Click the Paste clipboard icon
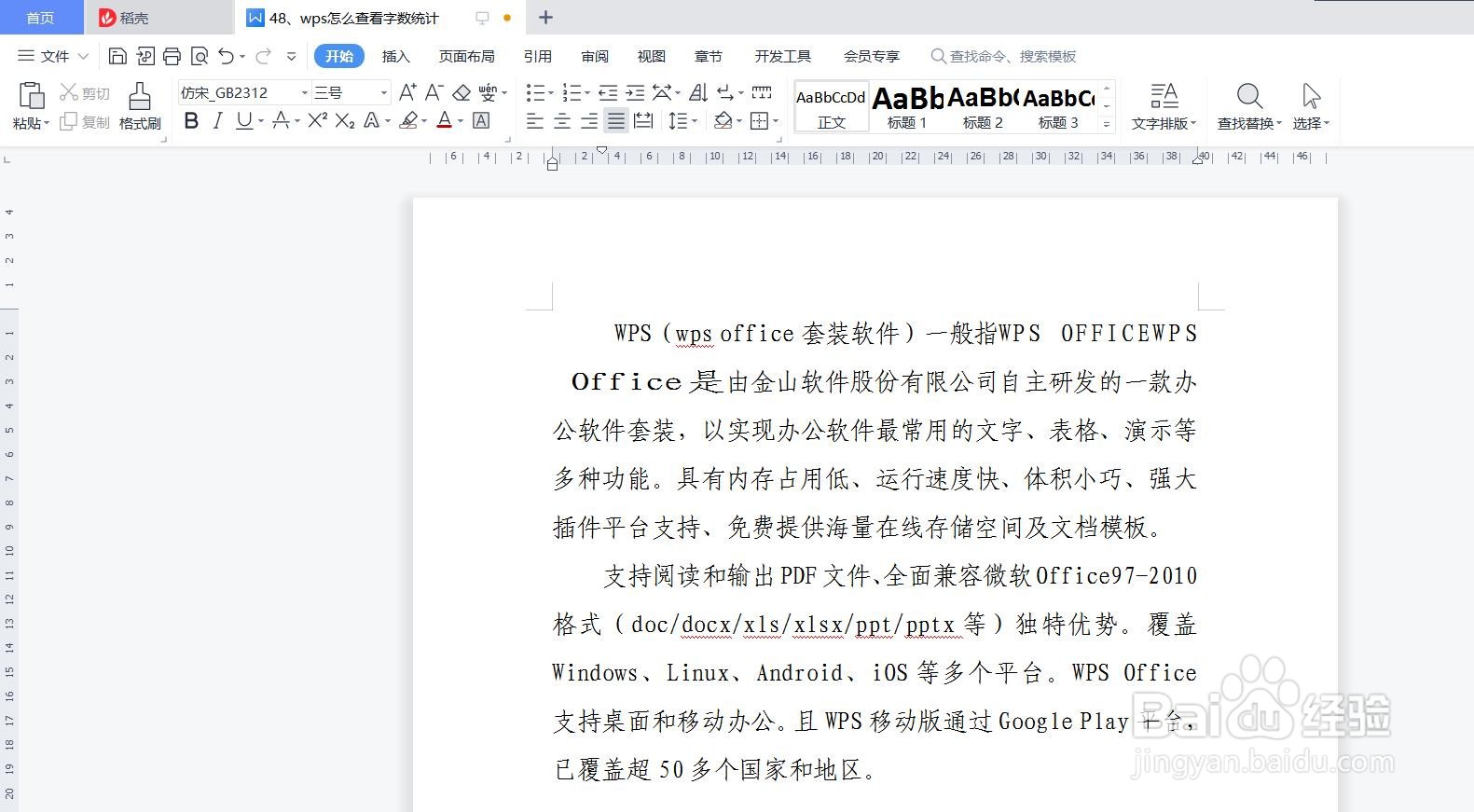Image resolution: width=1474 pixels, height=812 pixels. coord(32,95)
